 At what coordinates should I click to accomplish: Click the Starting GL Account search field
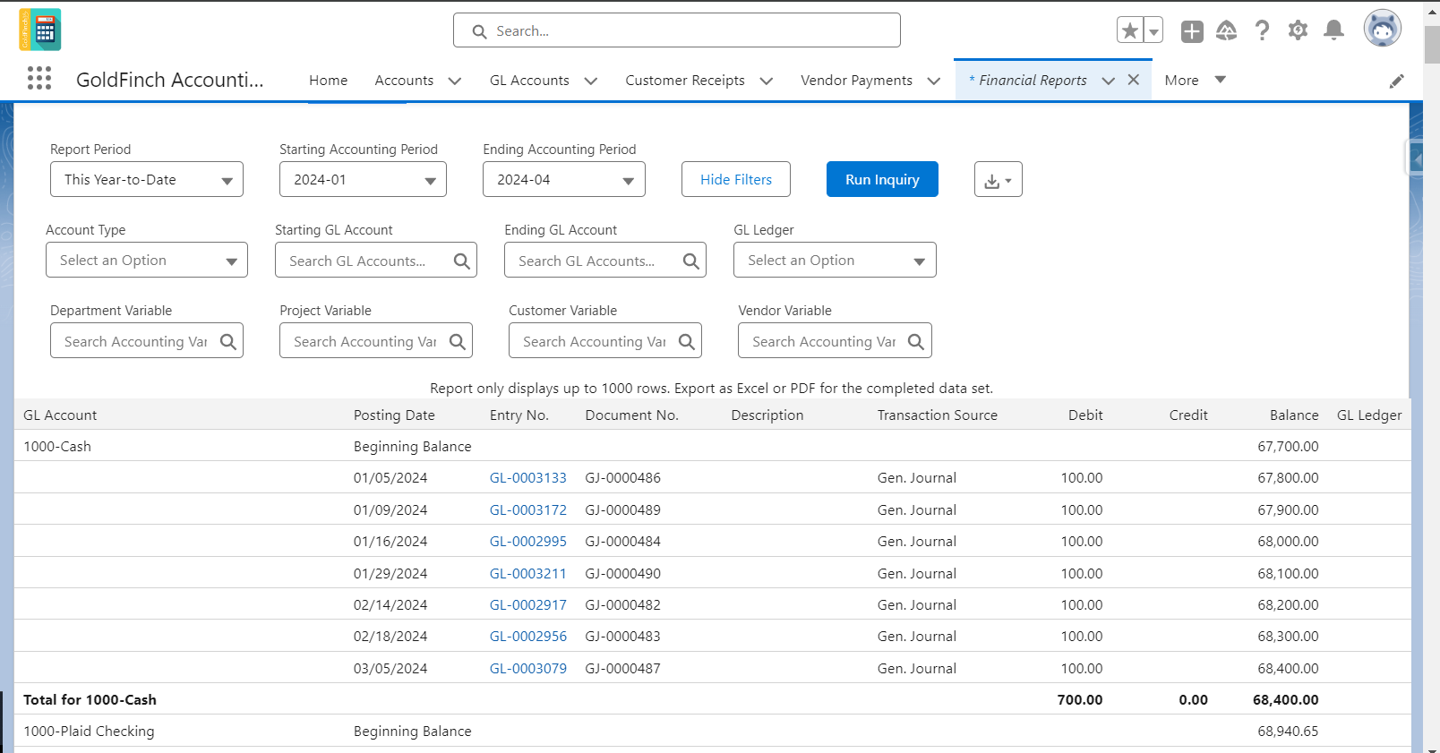tap(376, 260)
